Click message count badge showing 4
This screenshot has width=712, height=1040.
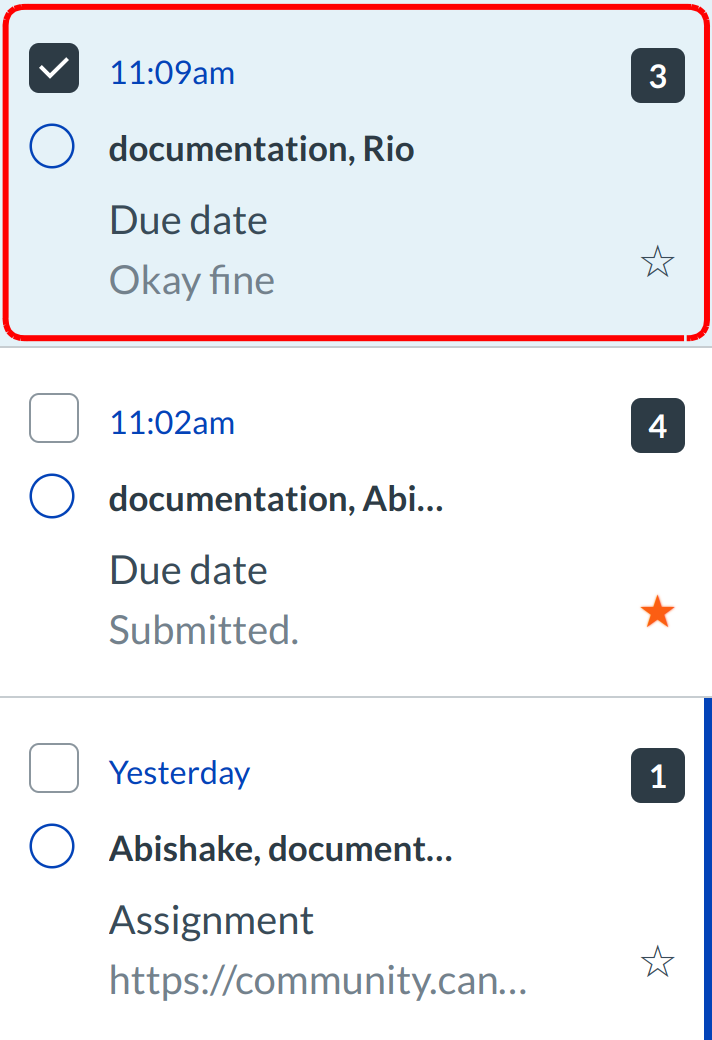pyautogui.click(x=657, y=426)
